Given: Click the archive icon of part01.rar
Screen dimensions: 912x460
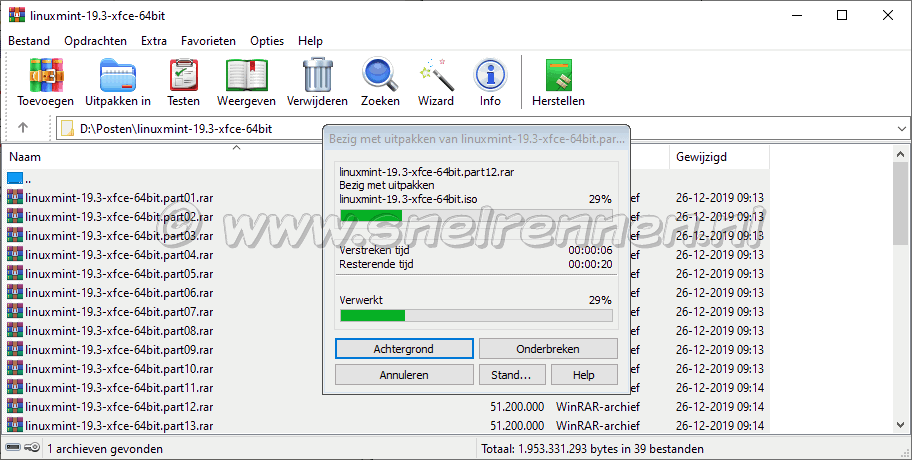Looking at the screenshot, I should click(x=15, y=198).
